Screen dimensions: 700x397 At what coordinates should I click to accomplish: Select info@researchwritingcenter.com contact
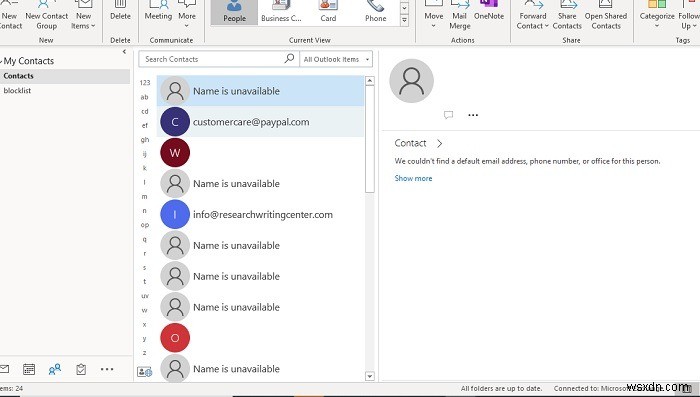pyautogui.click(x=260, y=214)
